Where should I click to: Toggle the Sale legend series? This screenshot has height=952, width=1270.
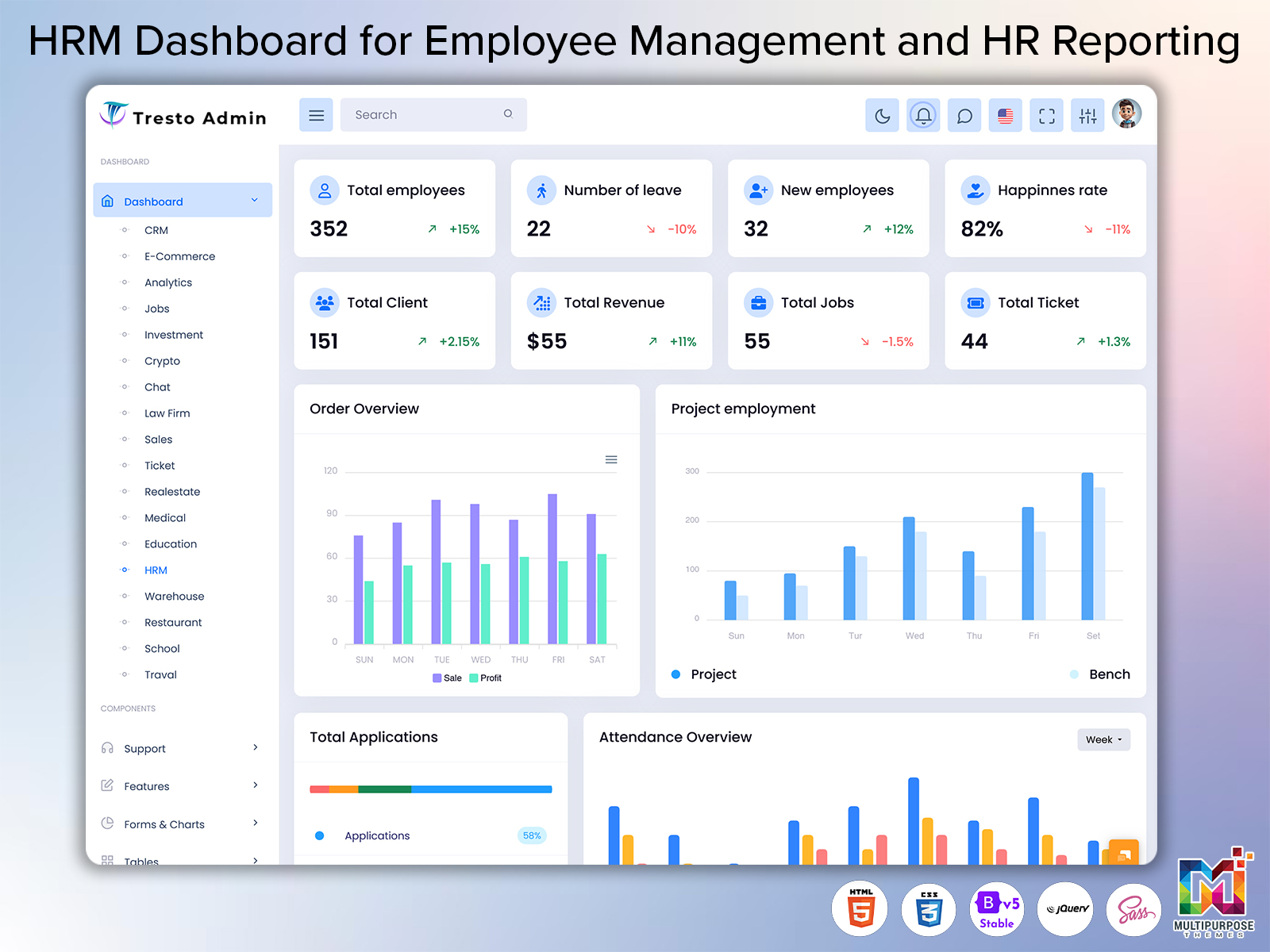[x=447, y=678]
